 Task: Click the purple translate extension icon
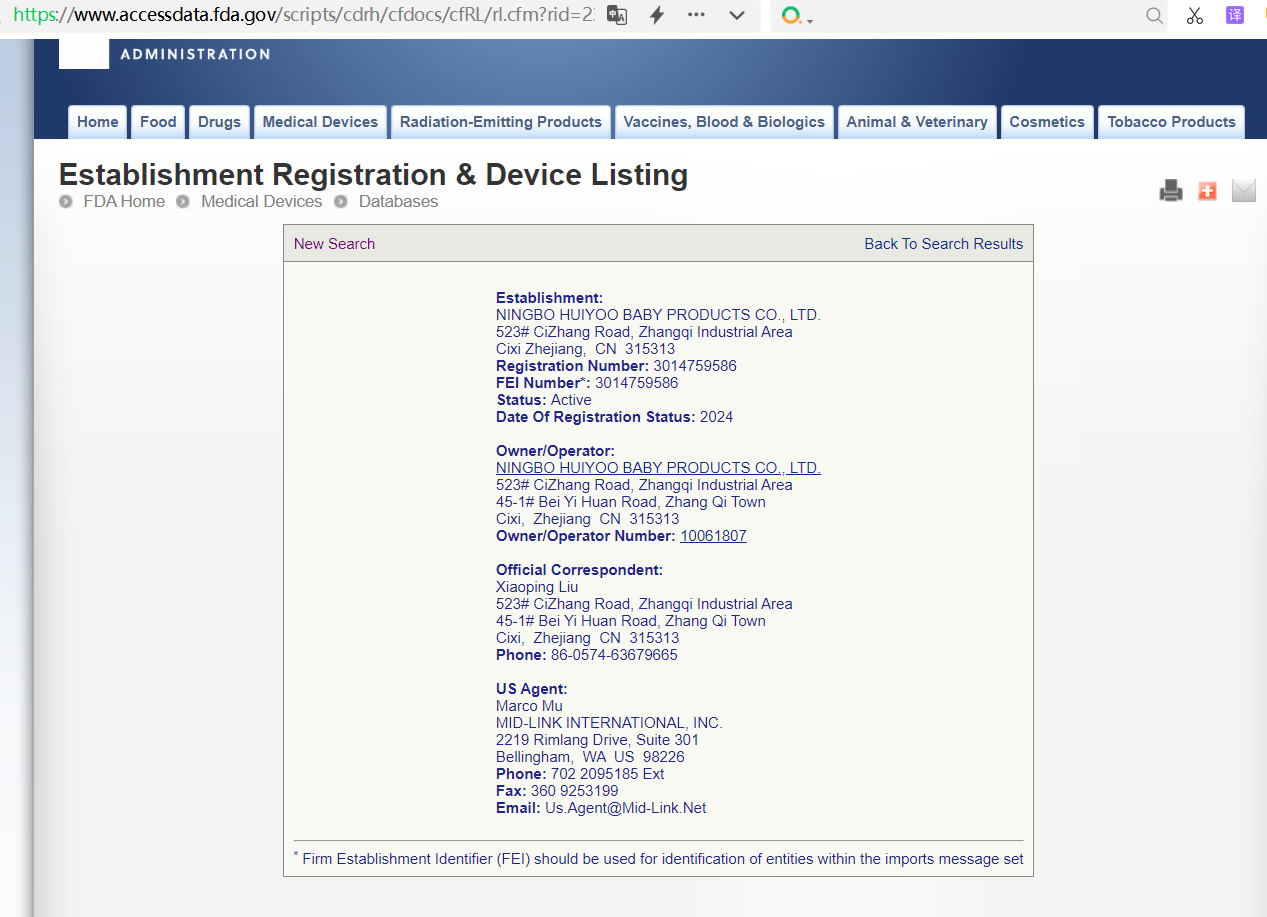click(x=1235, y=15)
